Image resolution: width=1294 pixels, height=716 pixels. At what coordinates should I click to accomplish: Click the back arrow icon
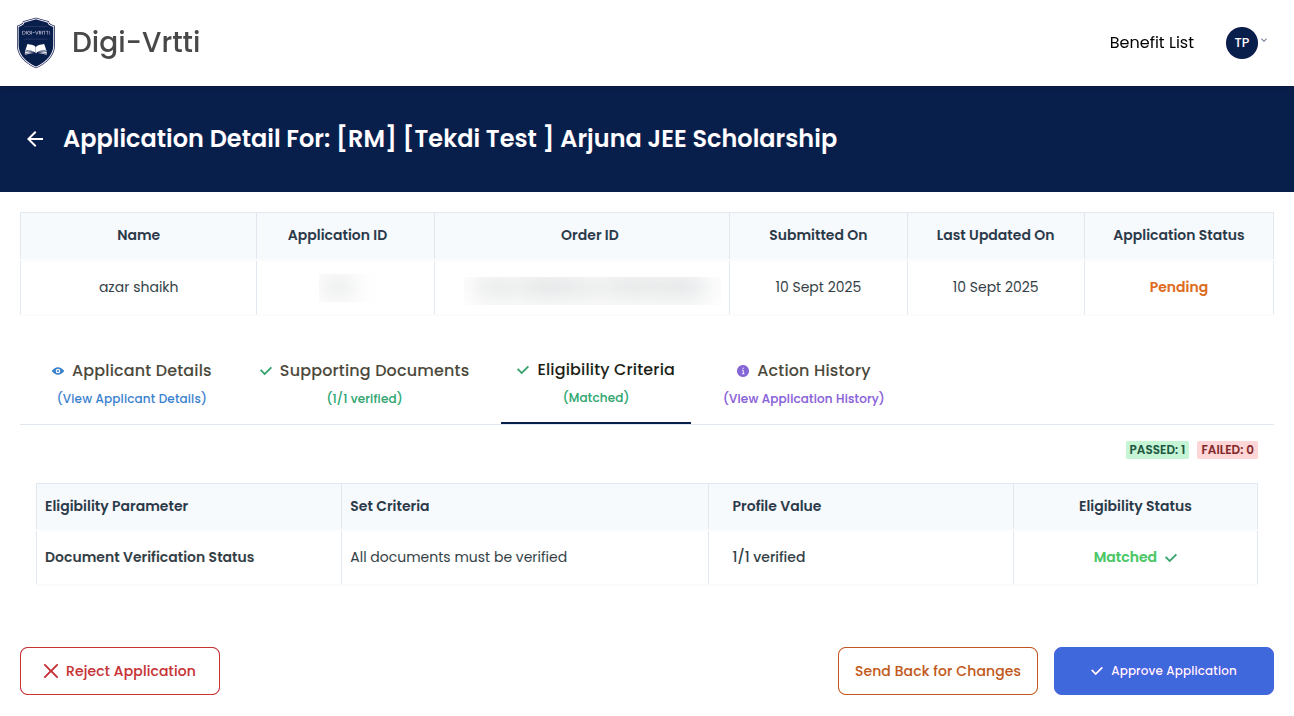click(35, 139)
